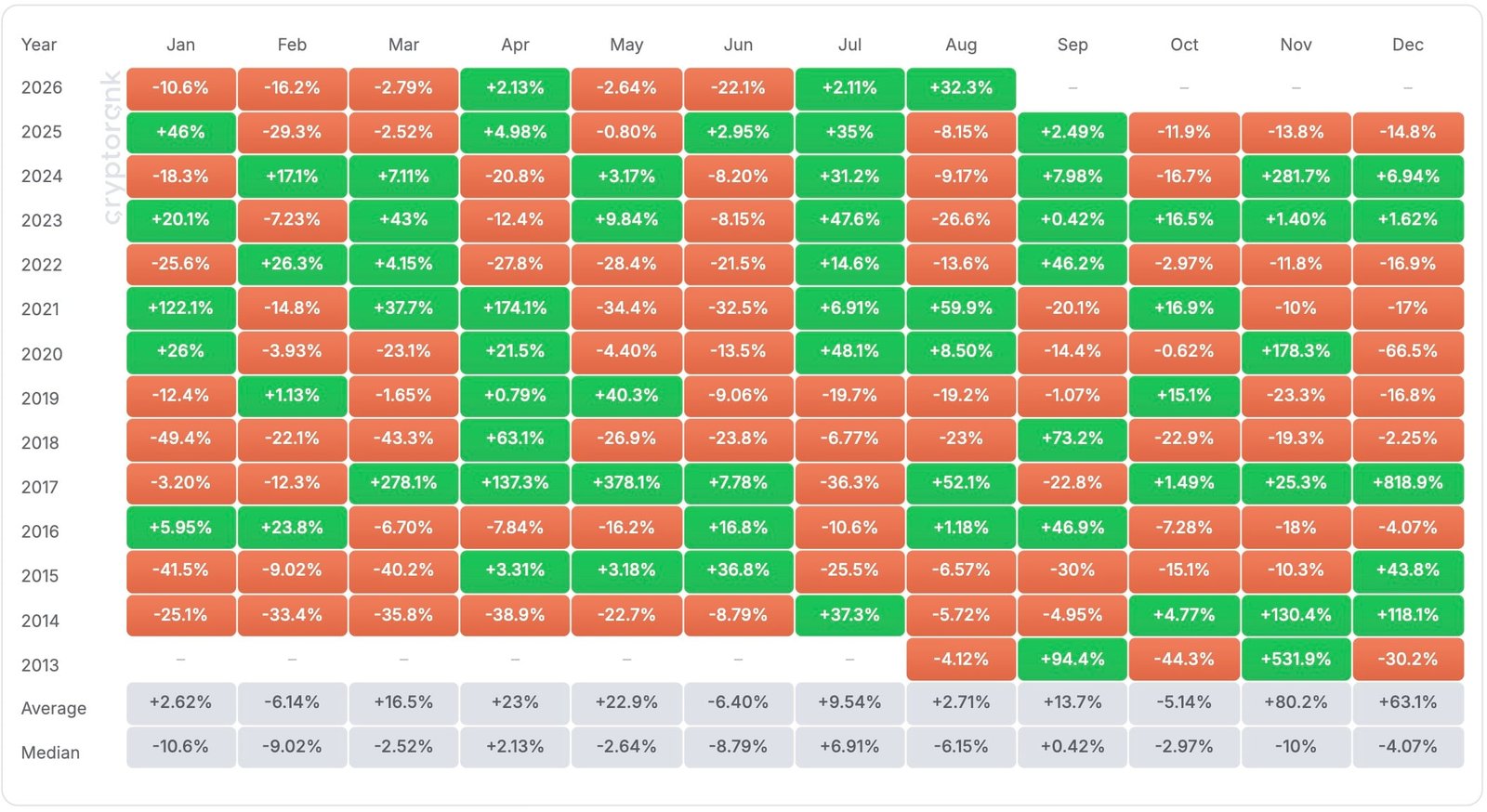The width and height of the screenshot is (1487, 812).
Task: Click the January median -10.6% cell
Action: [180, 747]
